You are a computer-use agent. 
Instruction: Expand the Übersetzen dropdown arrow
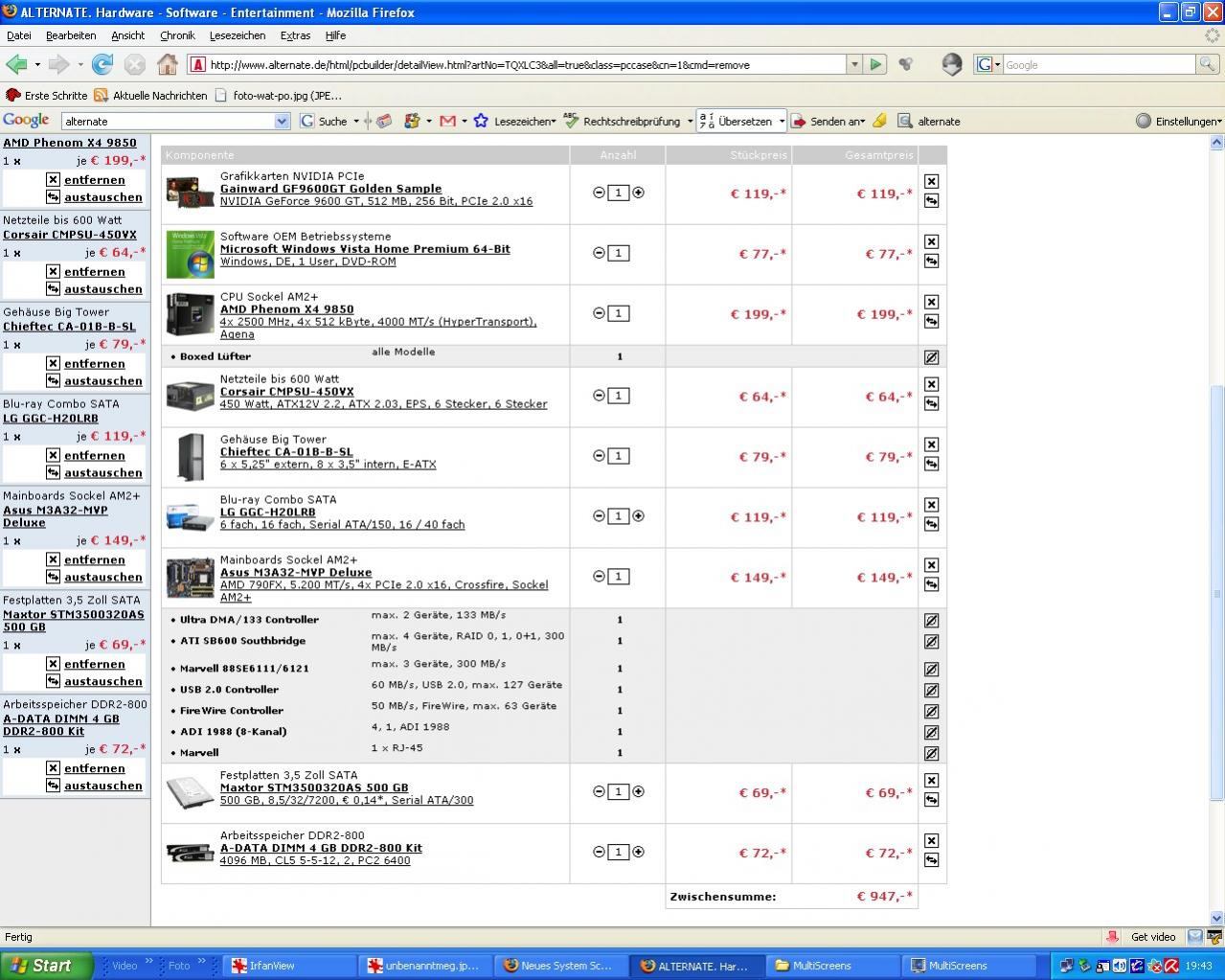[x=782, y=122]
